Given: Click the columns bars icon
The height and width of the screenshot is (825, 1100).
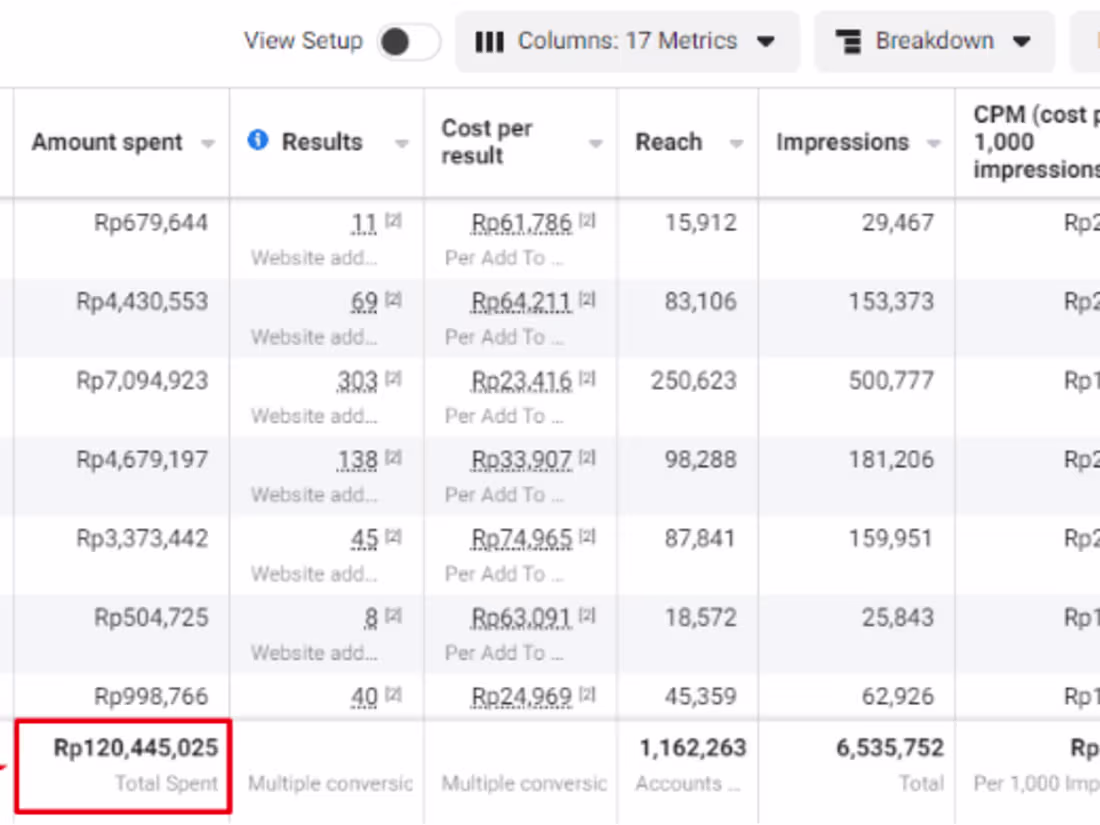Looking at the screenshot, I should click(489, 42).
